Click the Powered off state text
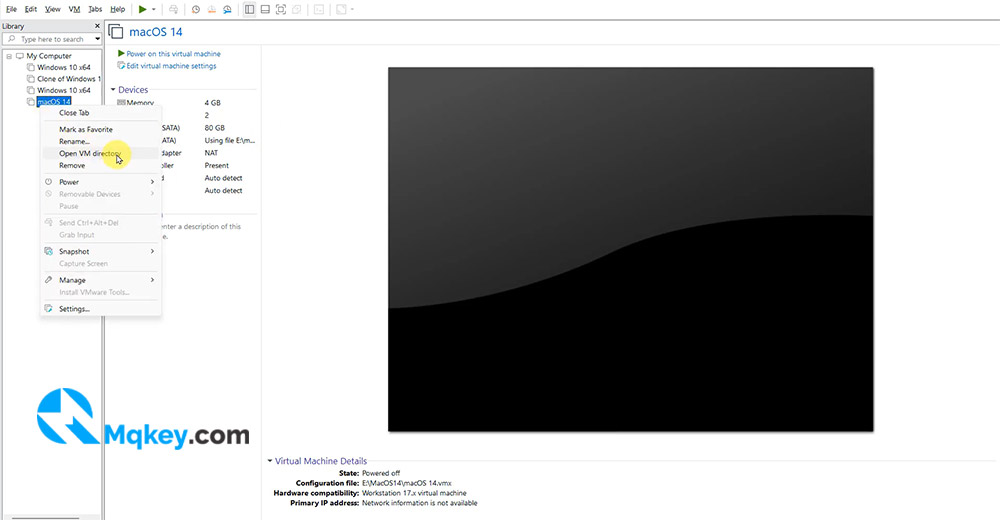 pos(381,473)
